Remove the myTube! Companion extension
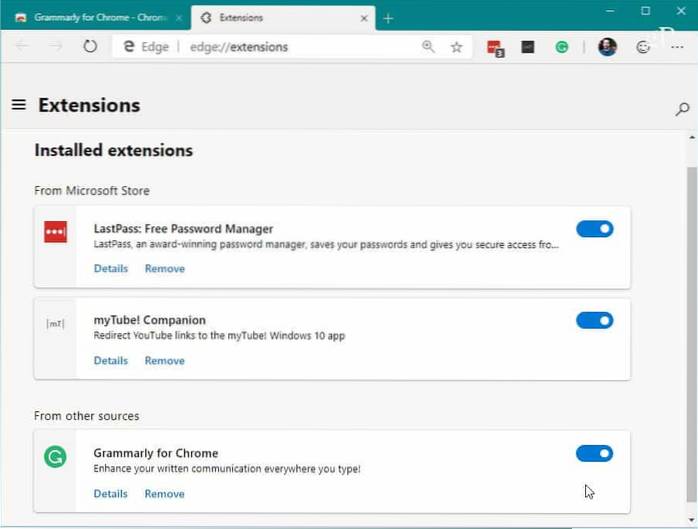 164,360
